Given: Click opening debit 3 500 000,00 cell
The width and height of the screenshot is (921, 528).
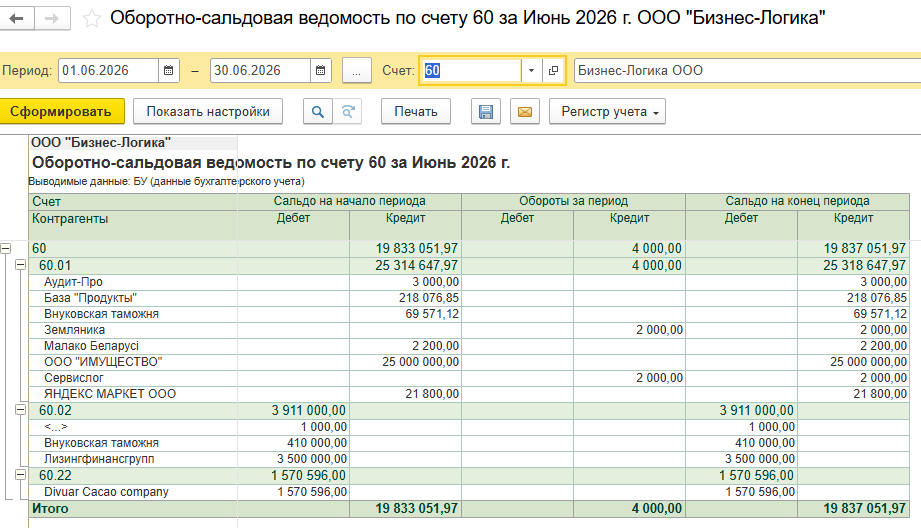Looking at the screenshot, I should coord(312,459).
